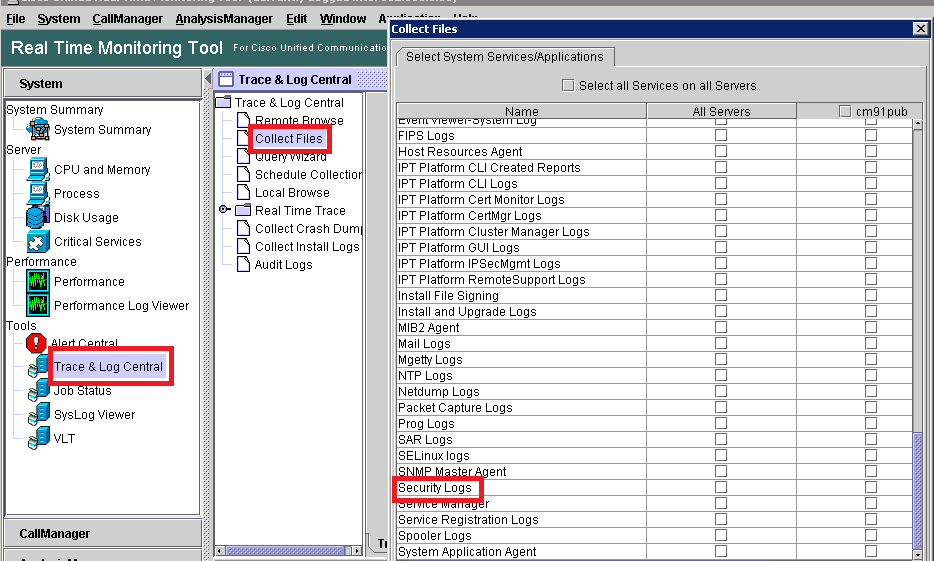Open Disk Usage database icon
The image size is (934, 561).
pos(38,217)
